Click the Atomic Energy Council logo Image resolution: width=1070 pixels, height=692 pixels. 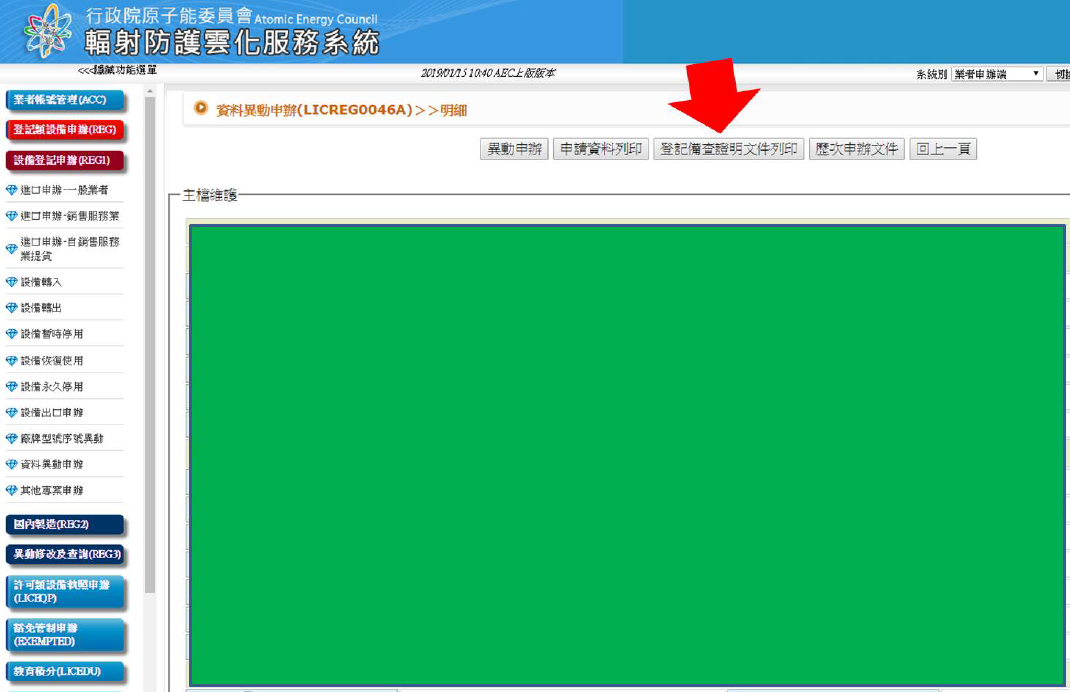[x=46, y=32]
